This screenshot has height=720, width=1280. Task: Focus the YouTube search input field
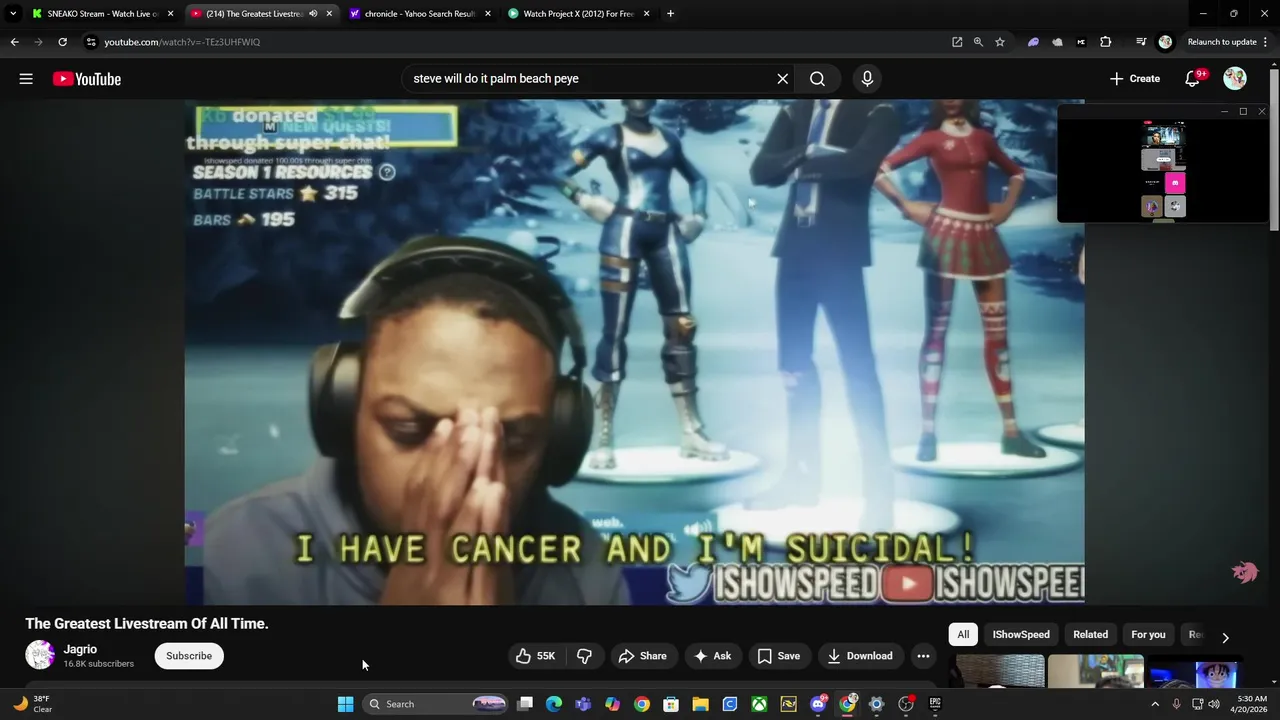590,79
